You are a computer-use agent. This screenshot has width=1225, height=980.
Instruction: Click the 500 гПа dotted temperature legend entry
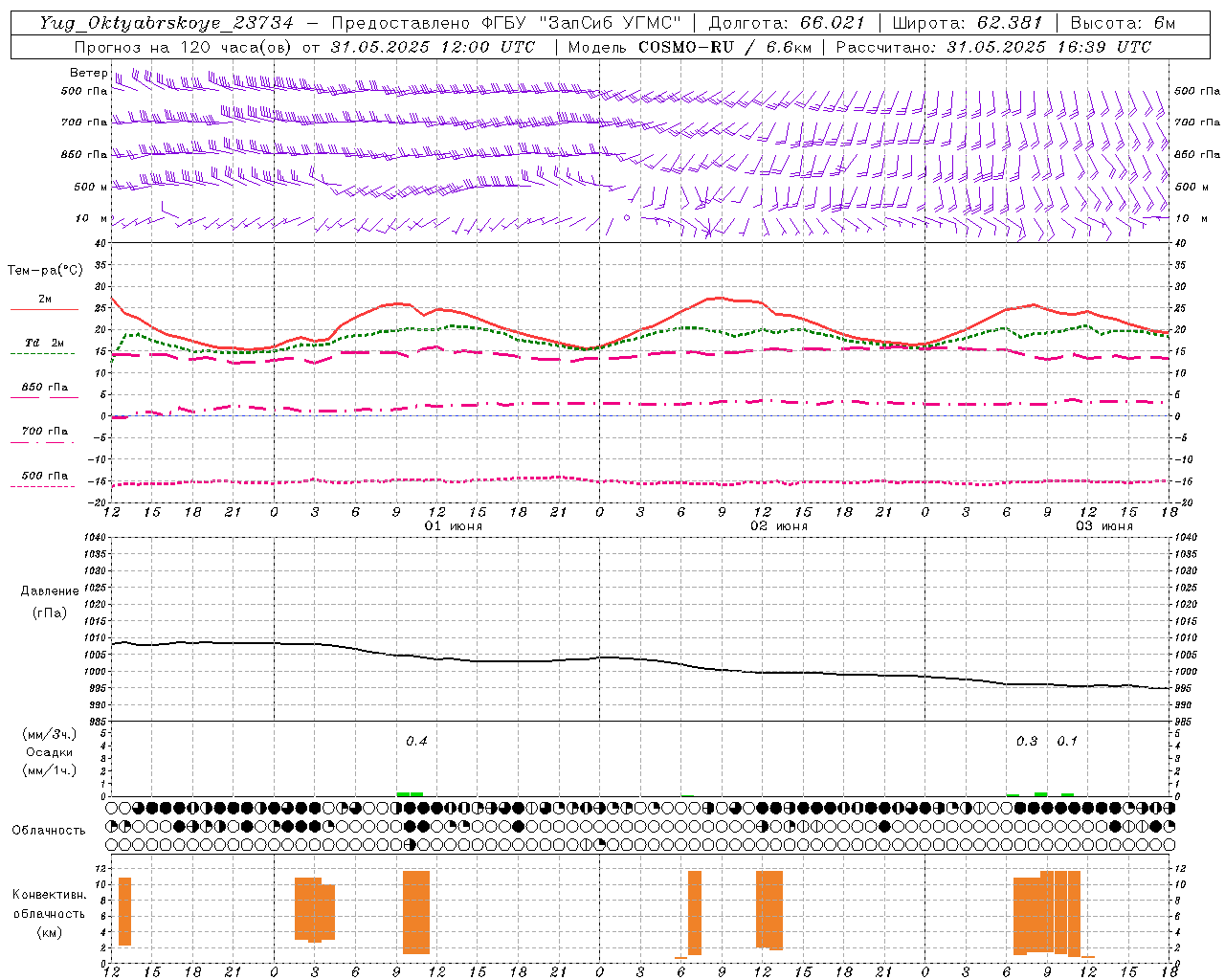click(x=44, y=479)
